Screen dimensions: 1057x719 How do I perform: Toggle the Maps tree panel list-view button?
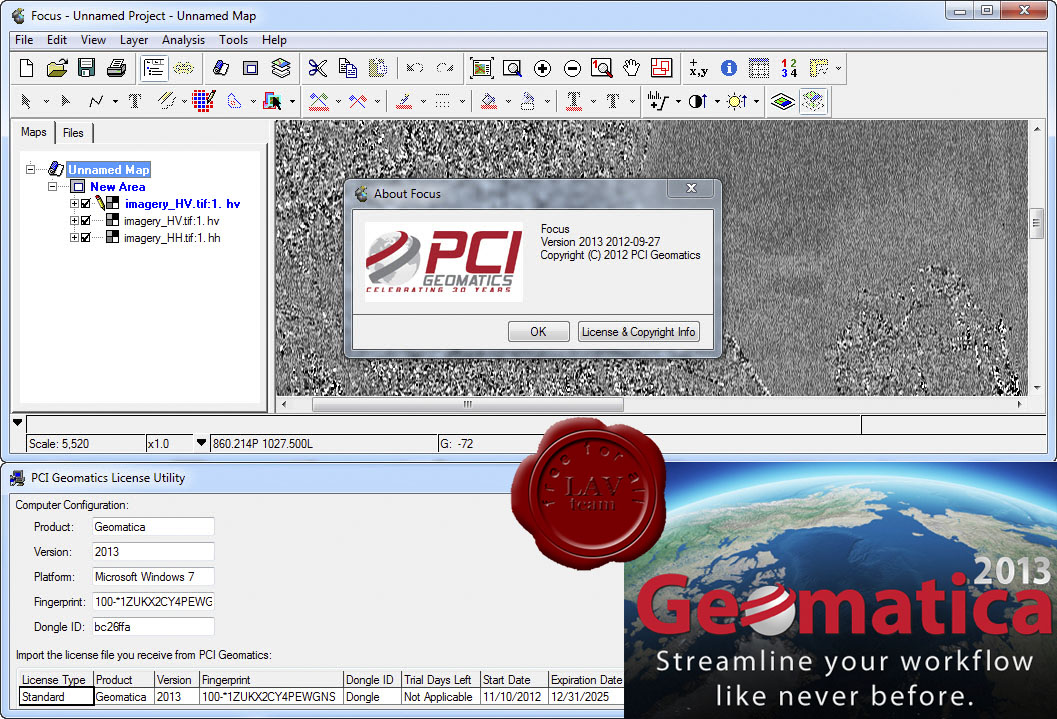coord(154,68)
